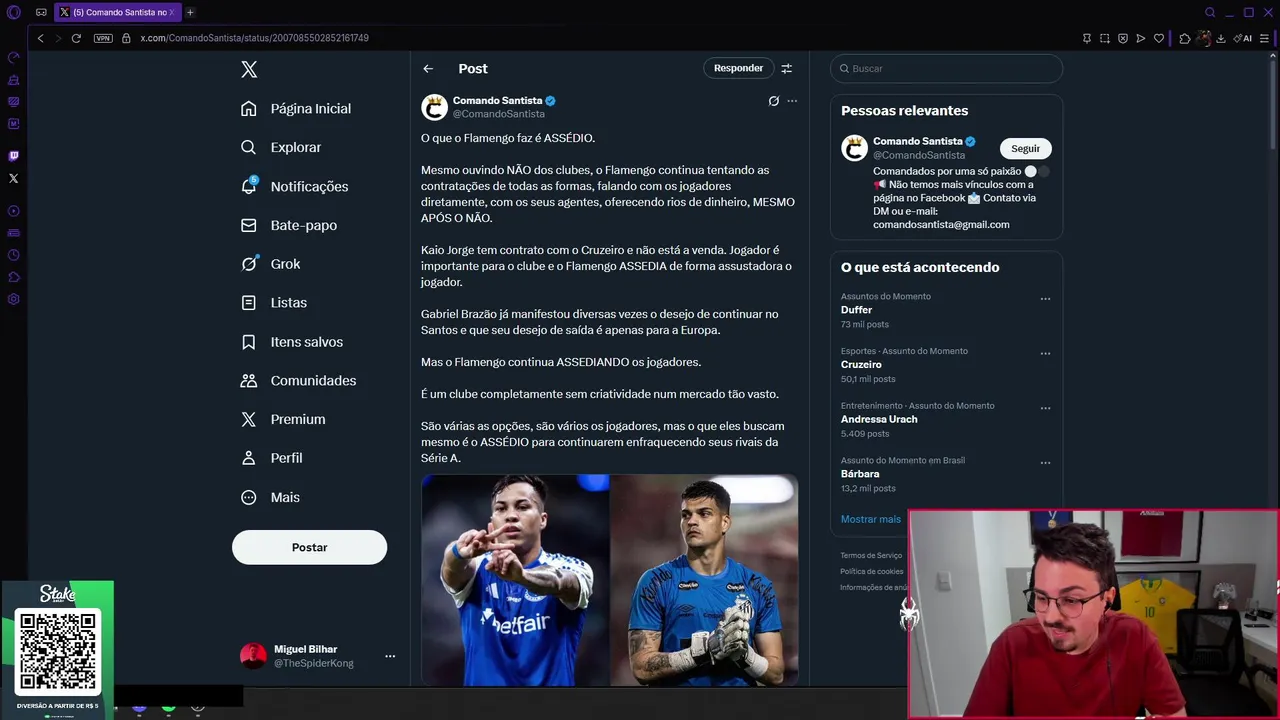Open the Explorar page
Viewport: 1280px width, 720px height.
click(281, 147)
